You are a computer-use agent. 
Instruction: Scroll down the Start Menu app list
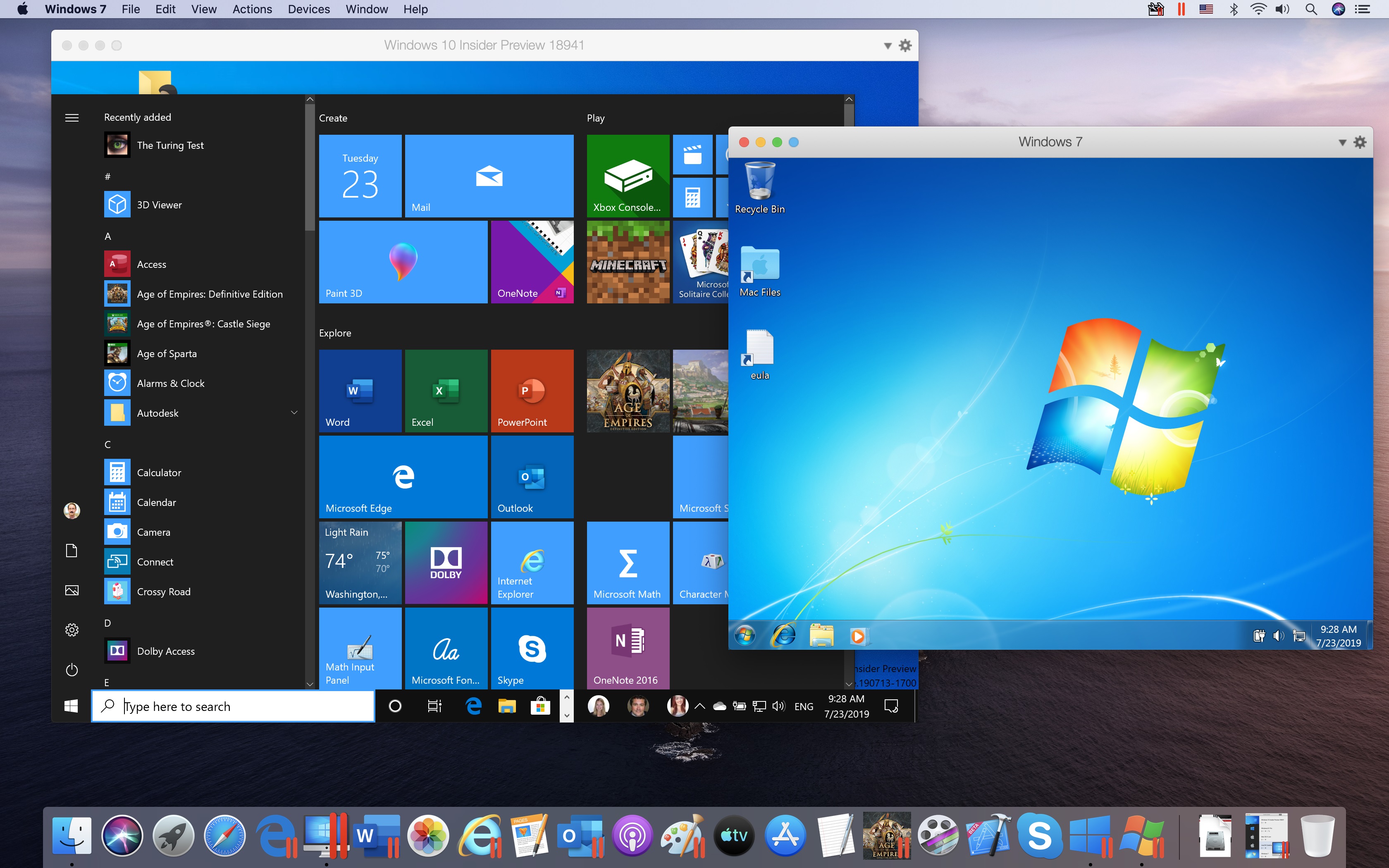pyautogui.click(x=308, y=685)
